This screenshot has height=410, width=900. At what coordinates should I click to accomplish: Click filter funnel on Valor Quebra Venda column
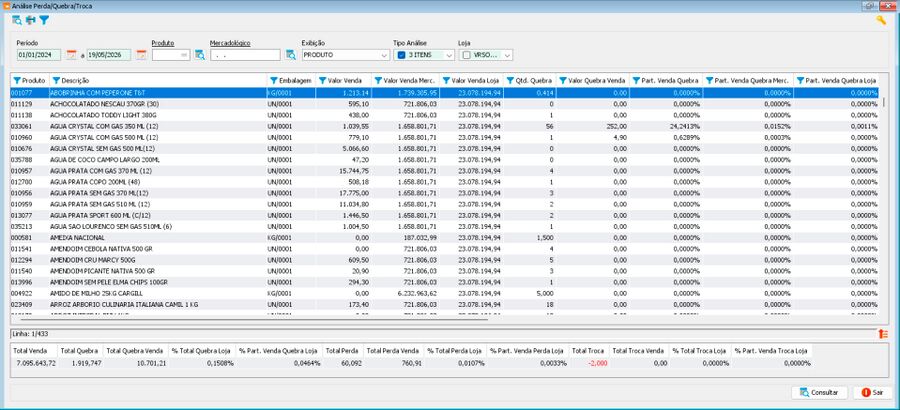[562, 81]
